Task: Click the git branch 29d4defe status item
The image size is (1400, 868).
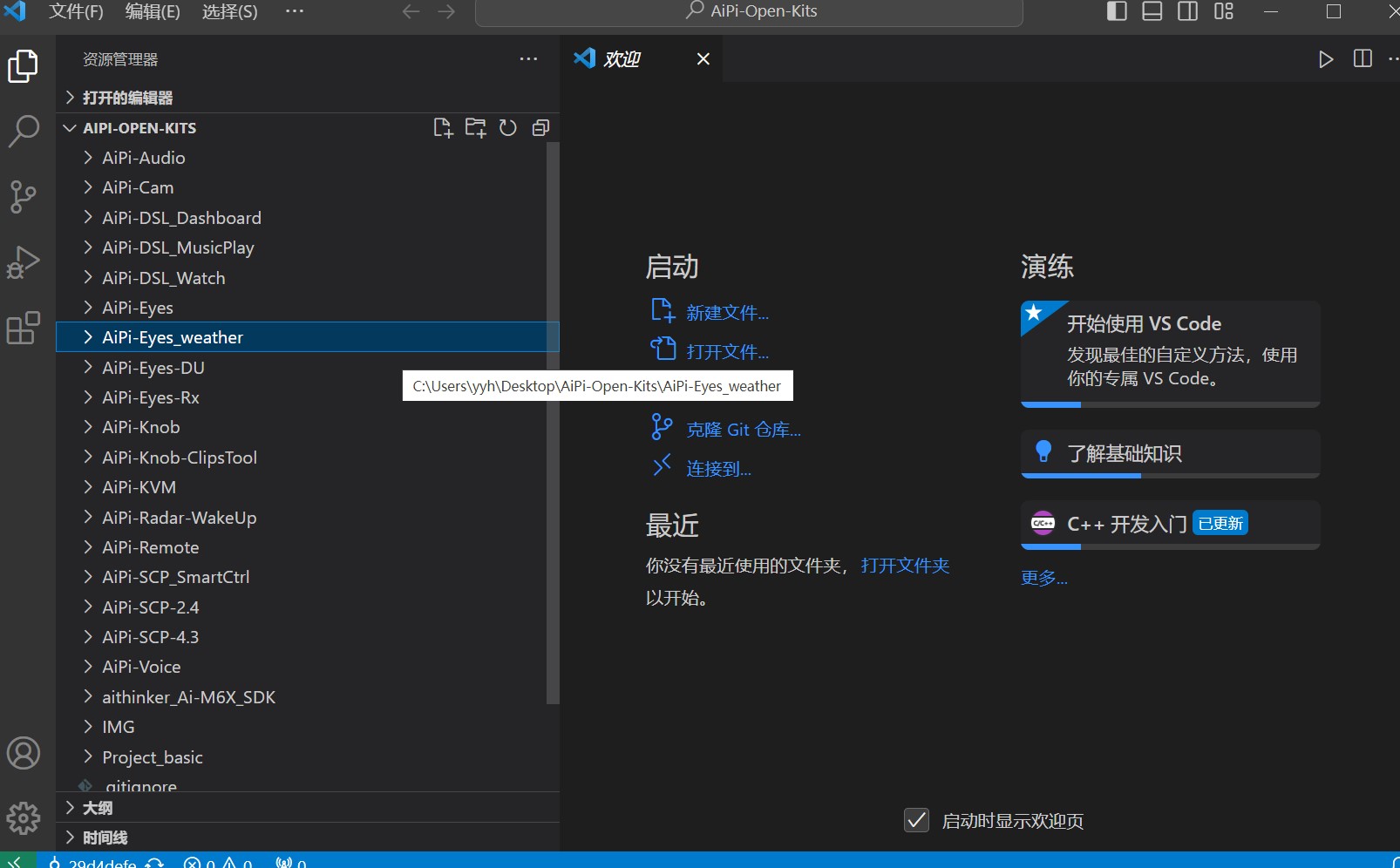Action: coord(93,863)
